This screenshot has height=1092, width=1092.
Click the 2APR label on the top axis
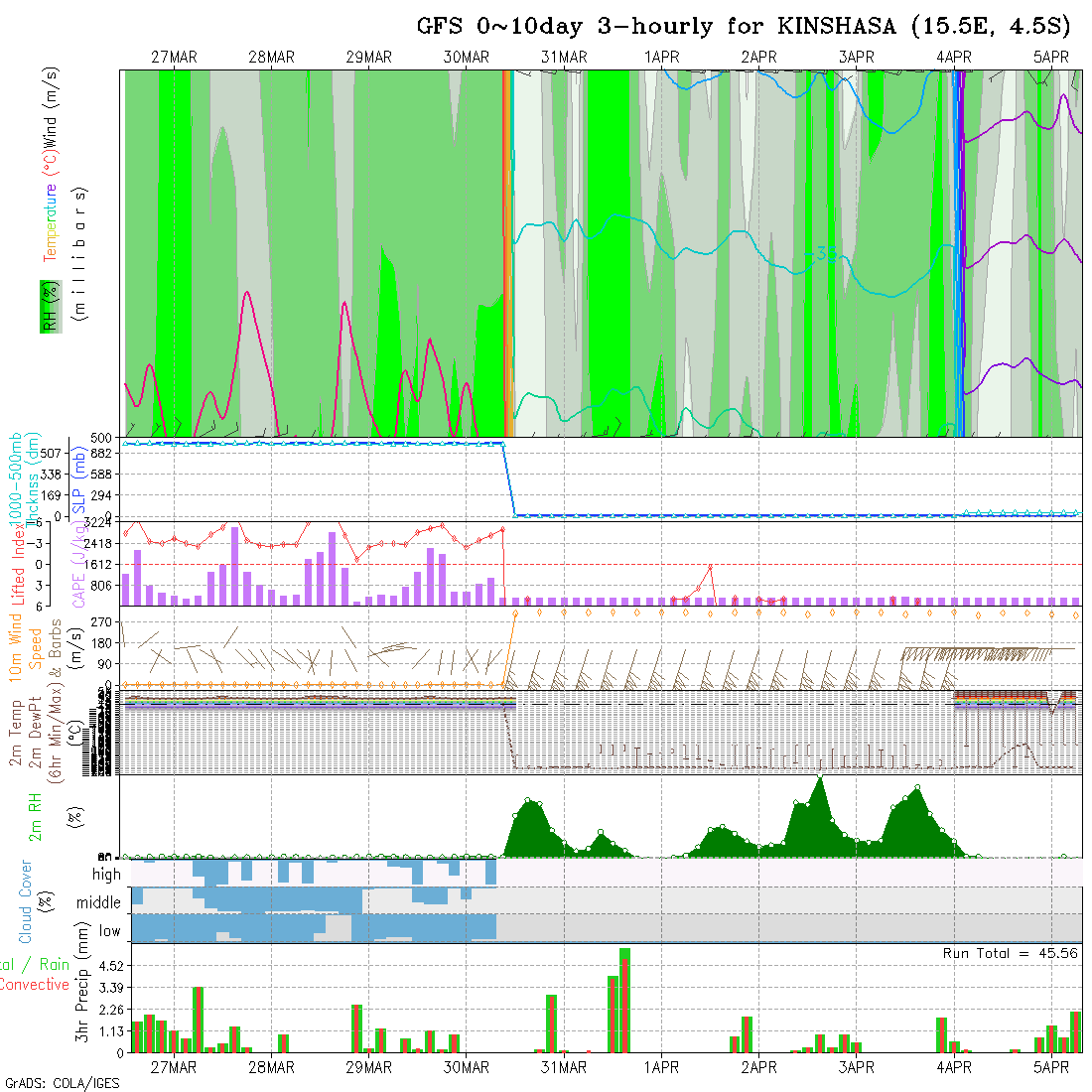[x=759, y=58]
